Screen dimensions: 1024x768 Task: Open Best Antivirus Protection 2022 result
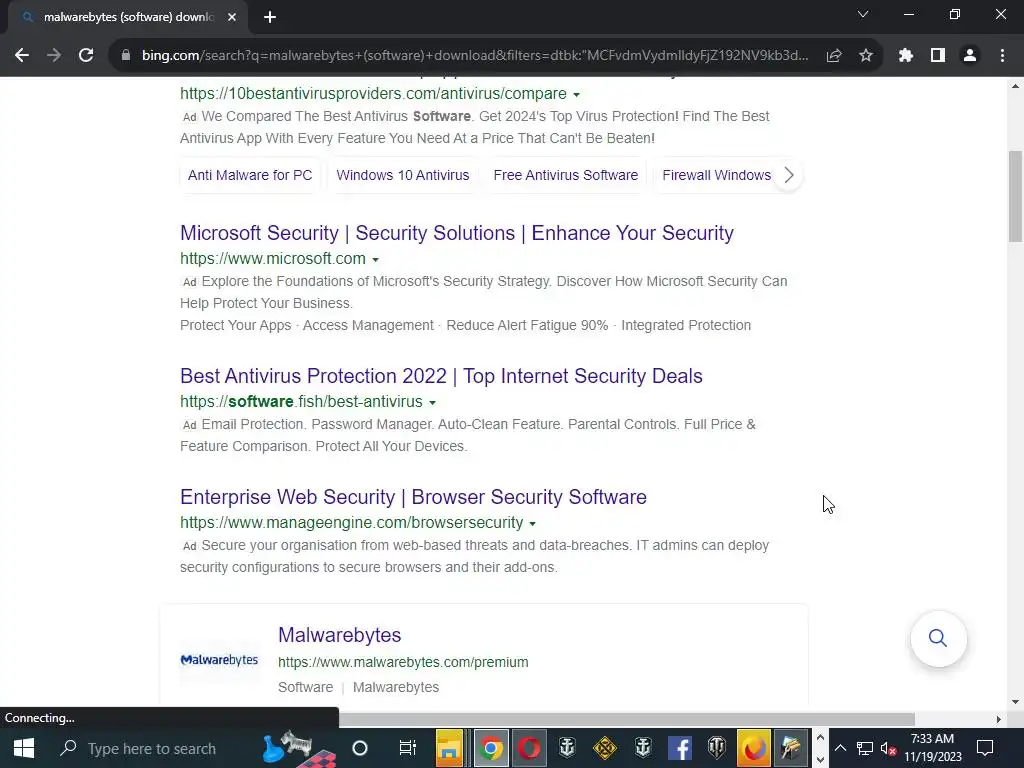(441, 376)
